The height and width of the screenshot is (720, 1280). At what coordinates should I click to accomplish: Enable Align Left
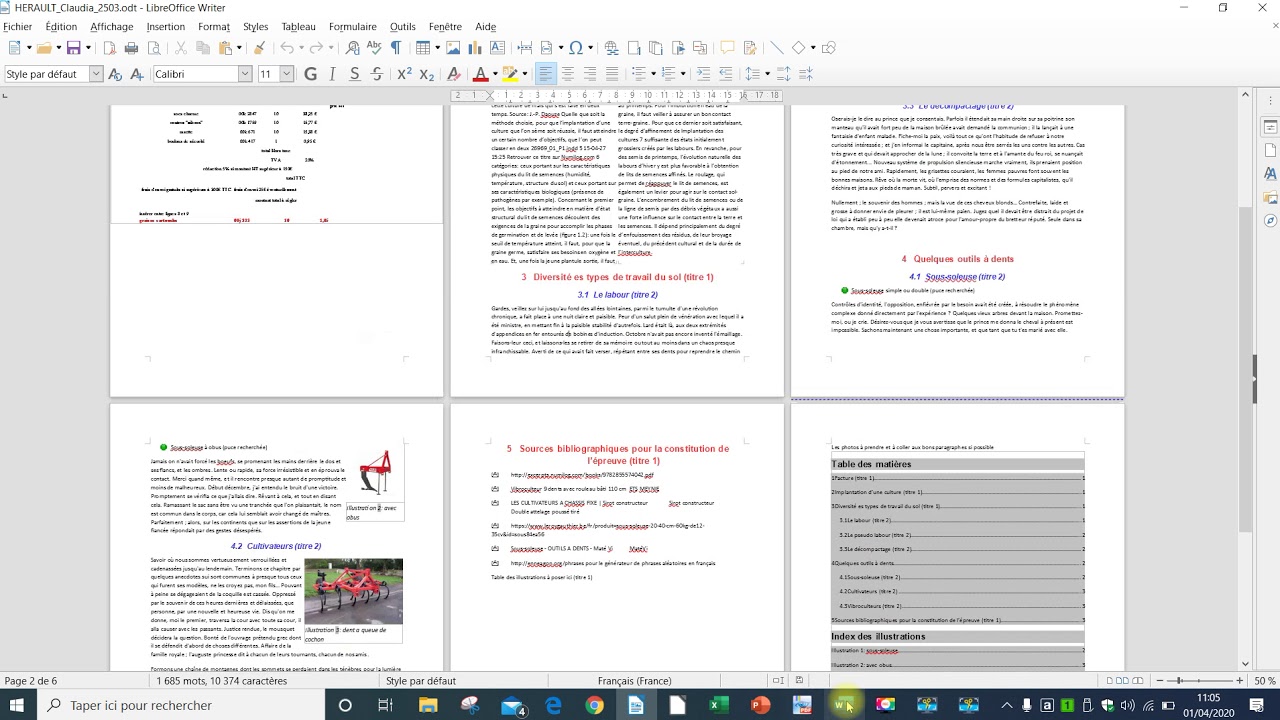546,74
